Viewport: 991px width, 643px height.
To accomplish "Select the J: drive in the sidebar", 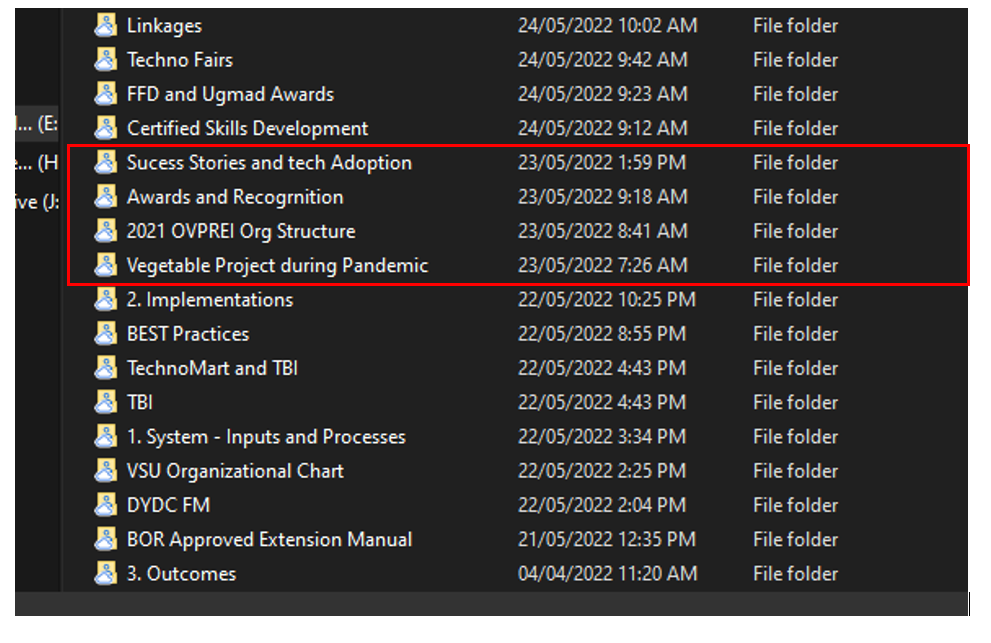I will tap(36, 202).
